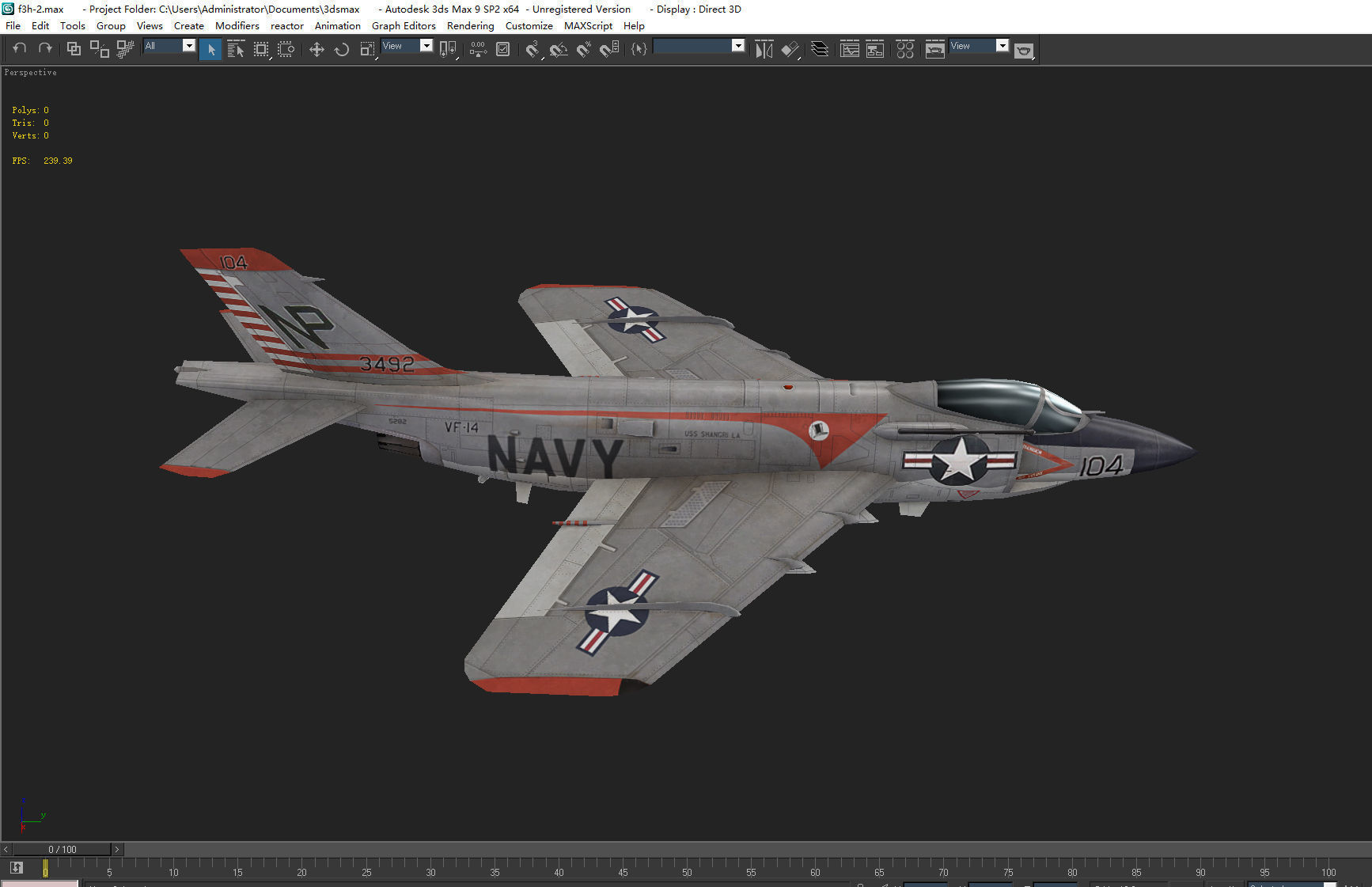Viewport: 1372px width, 887px height.
Task: Open the Curve Editor icon
Action: click(x=850, y=49)
